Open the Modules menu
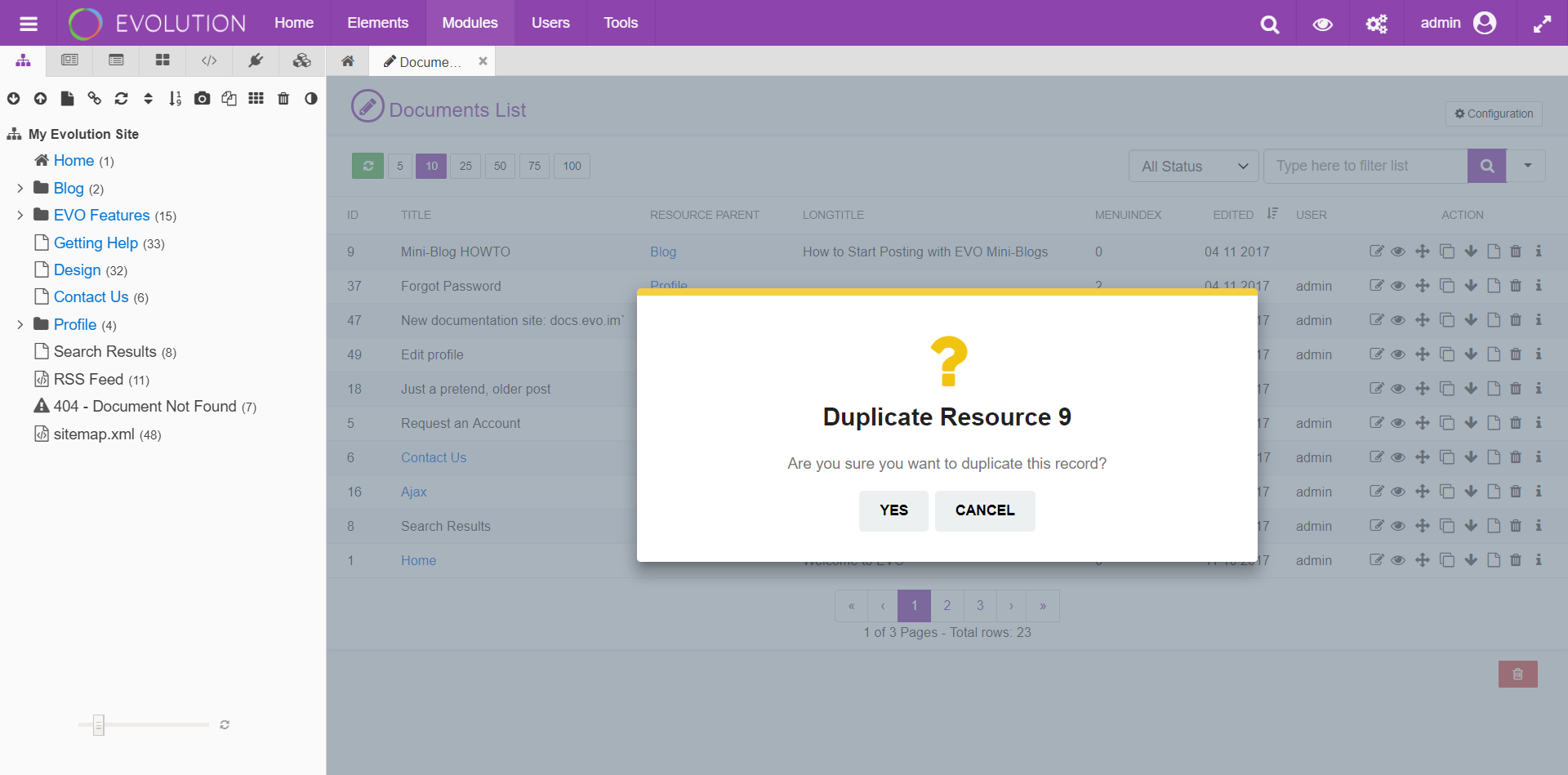Screen dimensions: 1568x775 click(470, 22)
